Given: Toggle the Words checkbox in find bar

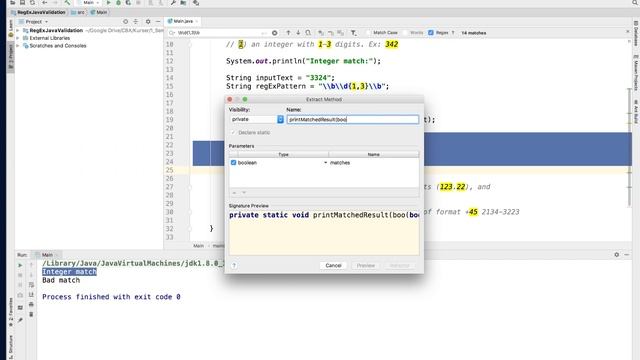Looking at the screenshot, I should [x=405, y=33].
